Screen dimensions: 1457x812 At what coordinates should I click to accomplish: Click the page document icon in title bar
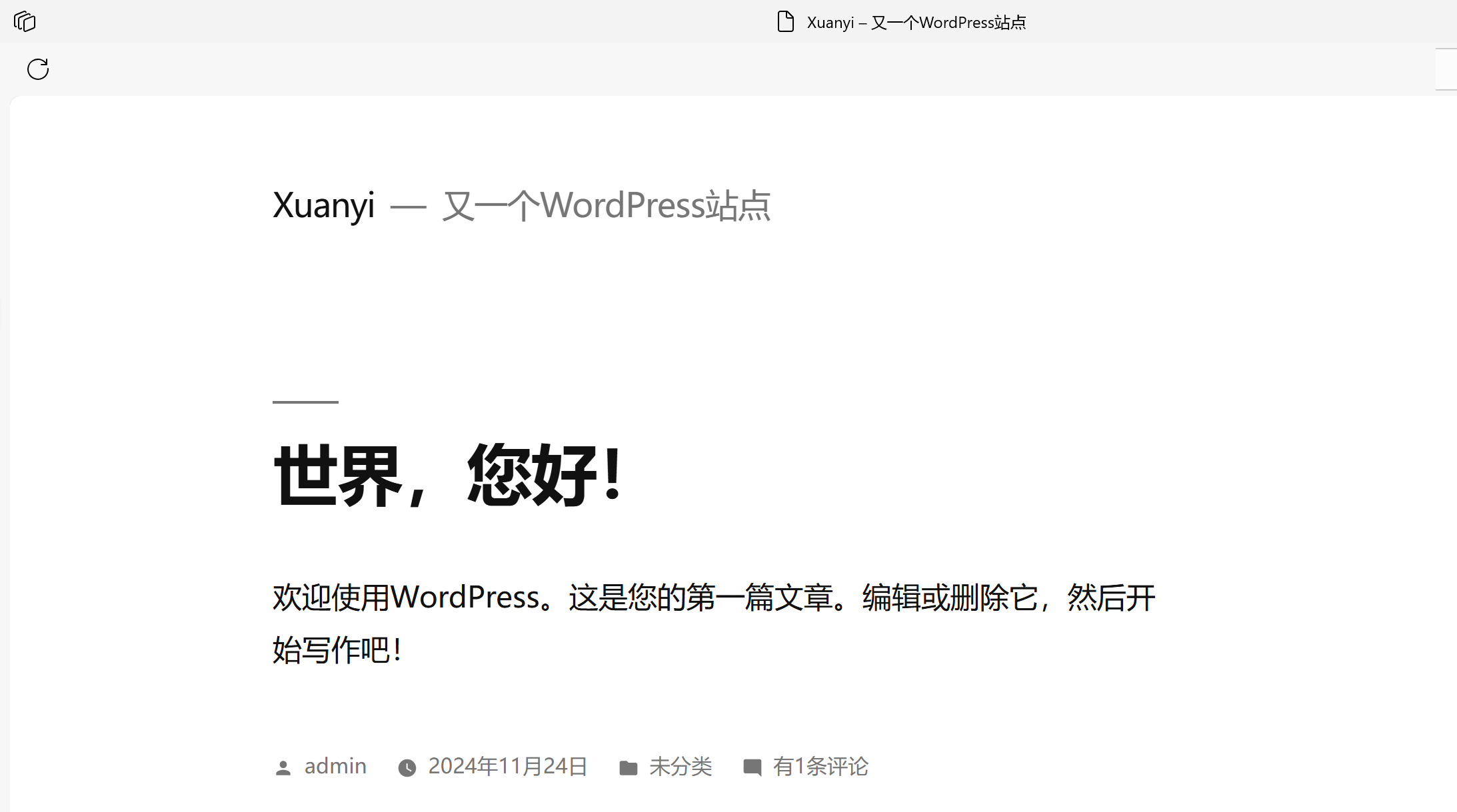click(x=786, y=22)
